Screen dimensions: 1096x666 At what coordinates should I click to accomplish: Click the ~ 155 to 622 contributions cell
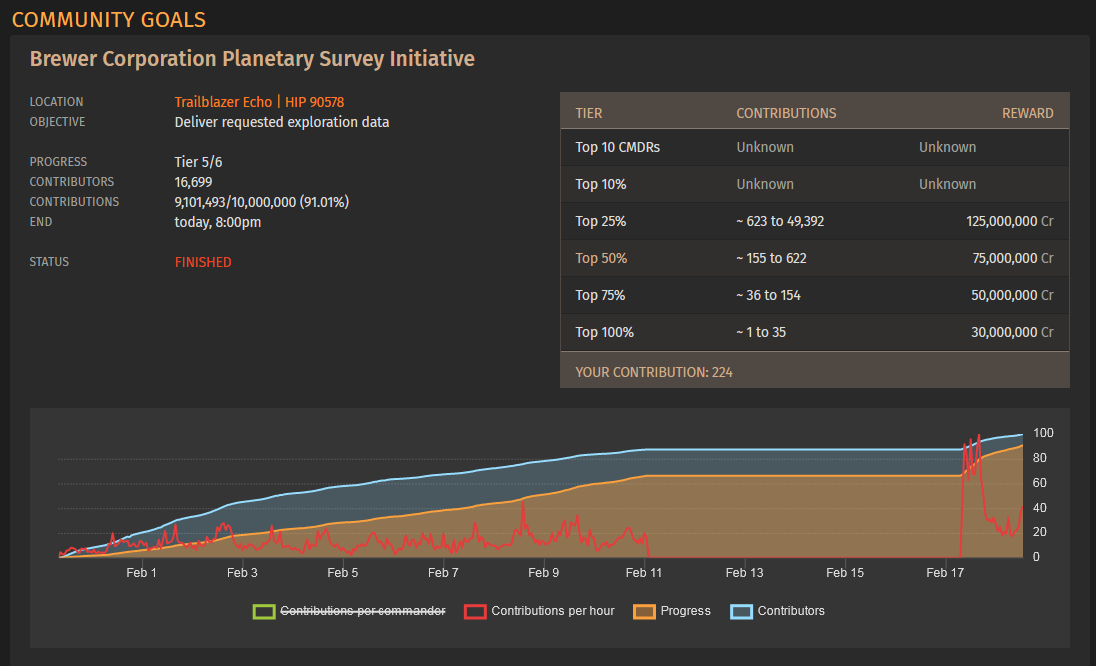tap(771, 259)
